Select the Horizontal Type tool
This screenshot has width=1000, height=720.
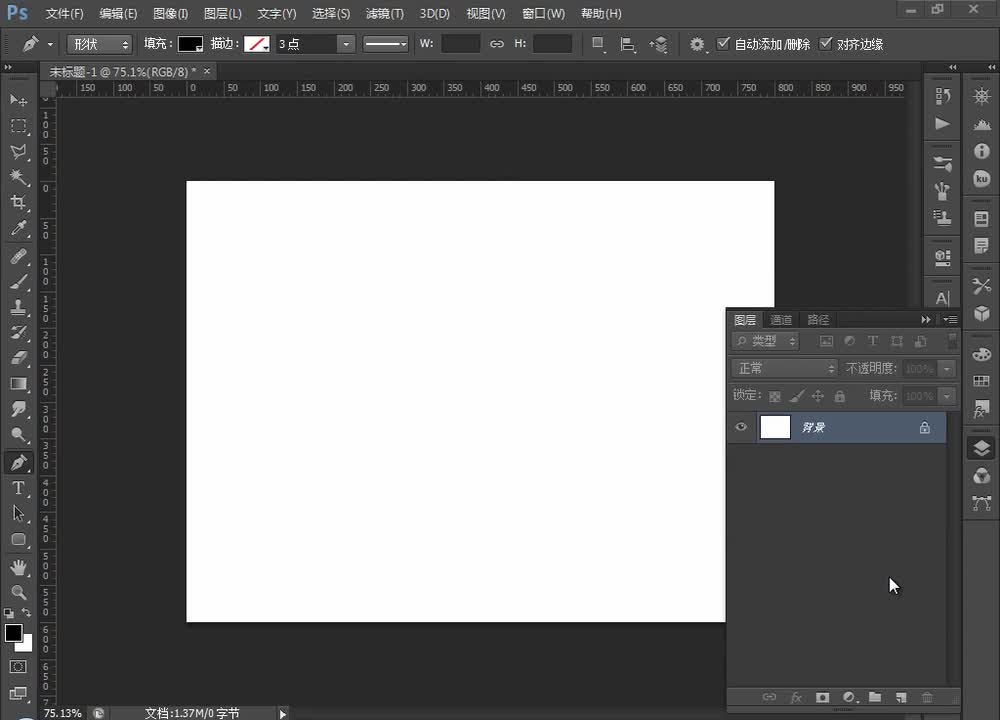tap(18, 489)
